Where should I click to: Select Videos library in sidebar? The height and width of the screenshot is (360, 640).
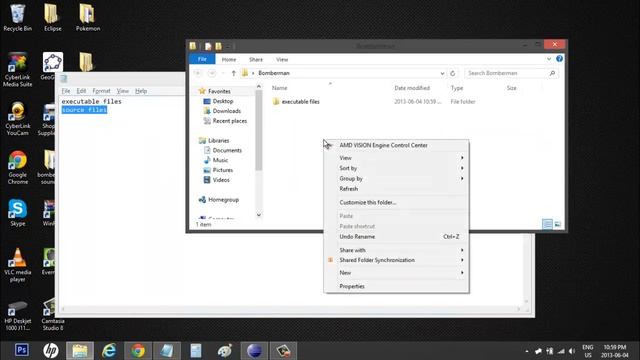pos(217,180)
